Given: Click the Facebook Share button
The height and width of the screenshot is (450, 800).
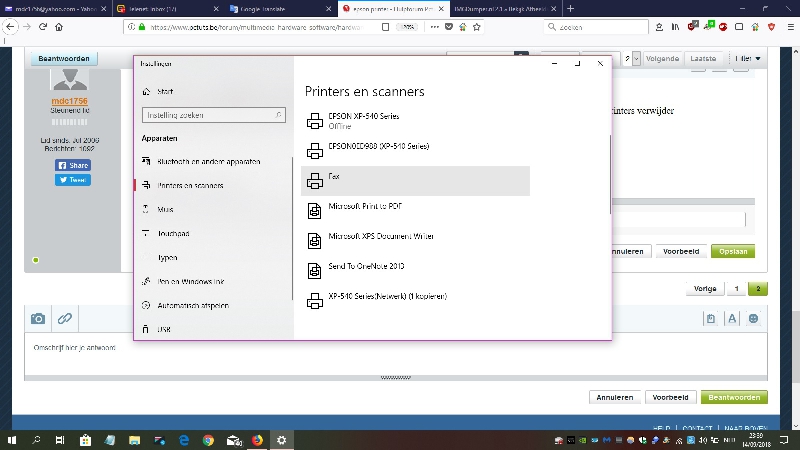Looking at the screenshot, I should coord(73,165).
